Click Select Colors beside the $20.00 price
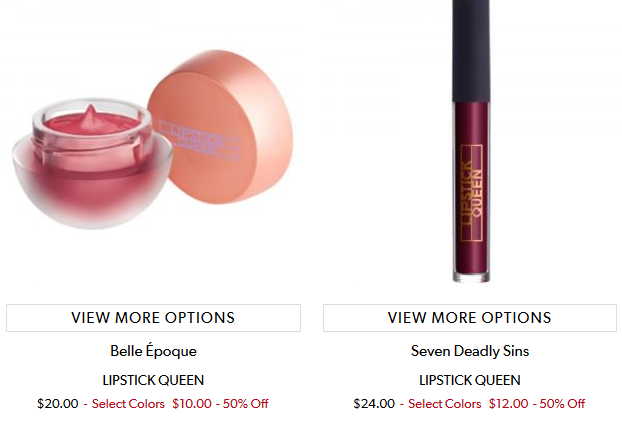The width and height of the screenshot is (622, 424). (x=128, y=404)
